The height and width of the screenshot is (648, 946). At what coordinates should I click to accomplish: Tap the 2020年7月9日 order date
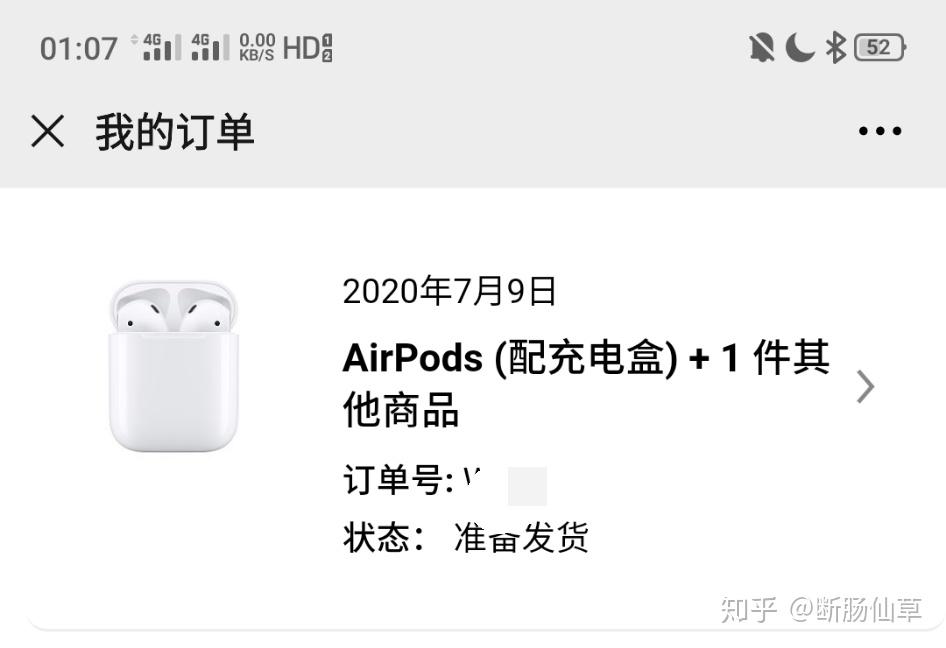pos(449,291)
